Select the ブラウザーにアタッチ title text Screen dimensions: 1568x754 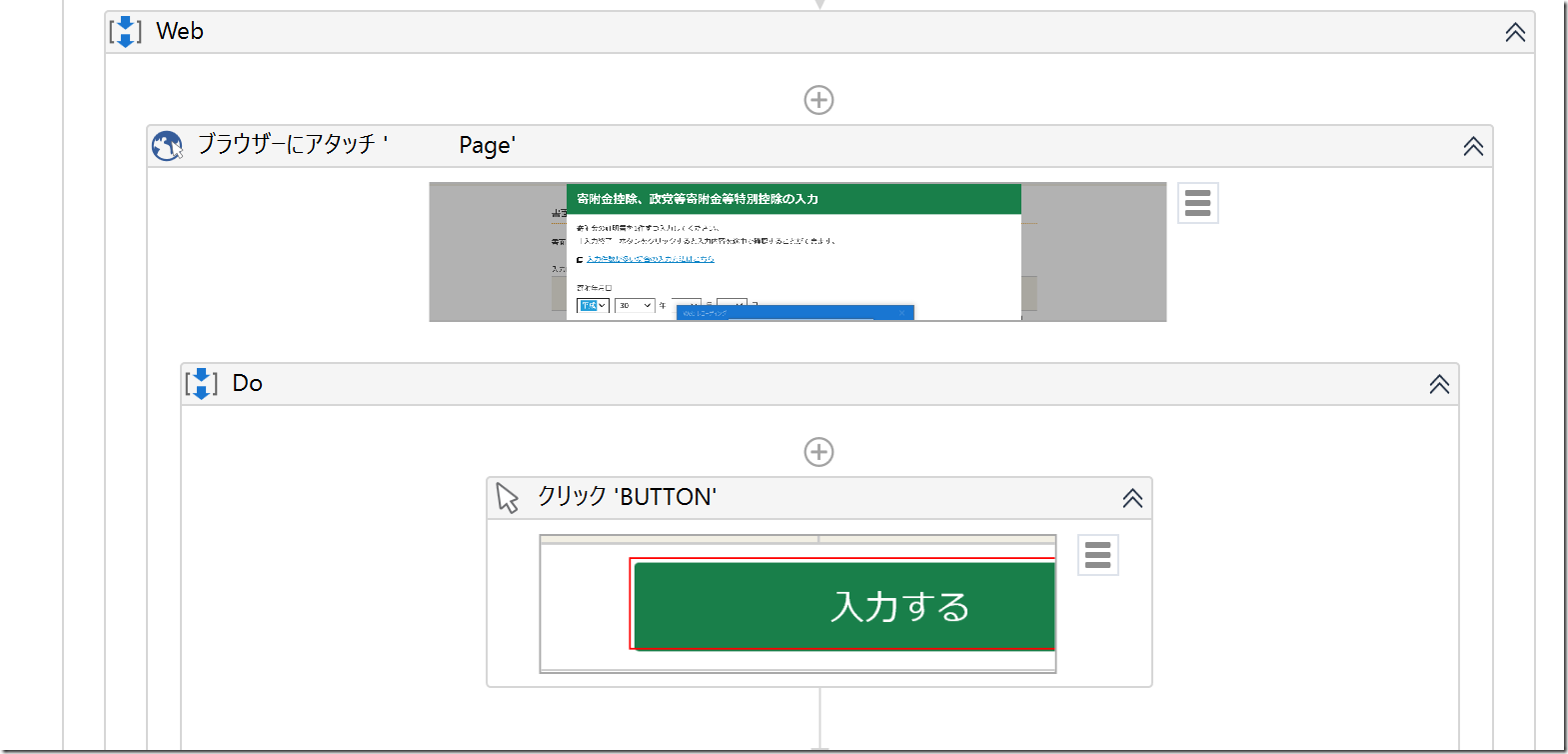[x=357, y=145]
